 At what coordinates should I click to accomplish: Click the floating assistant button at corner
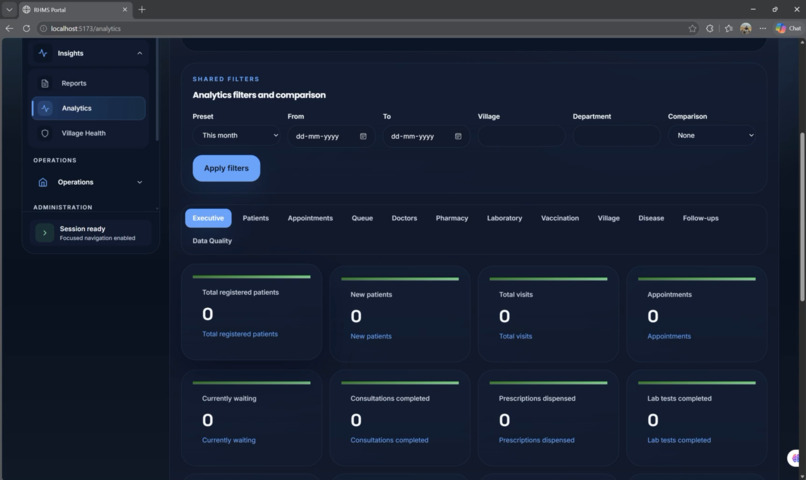795,458
